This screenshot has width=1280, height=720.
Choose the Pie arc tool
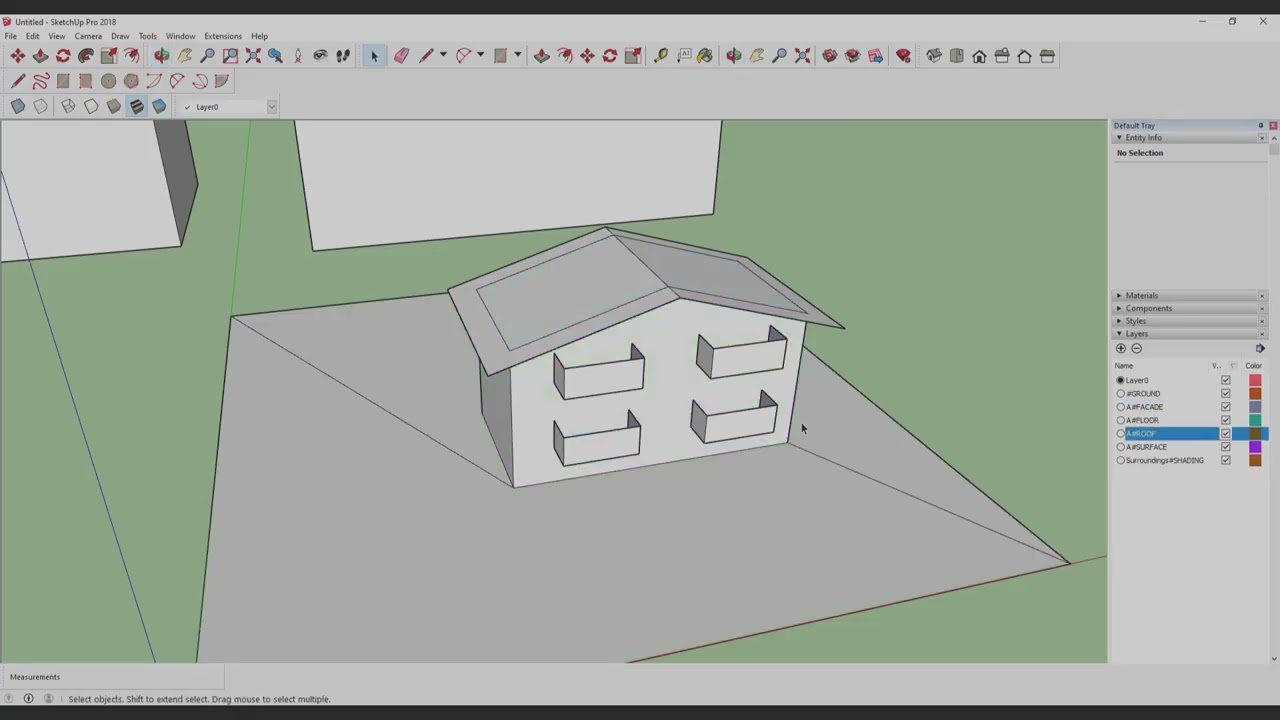pos(222,81)
